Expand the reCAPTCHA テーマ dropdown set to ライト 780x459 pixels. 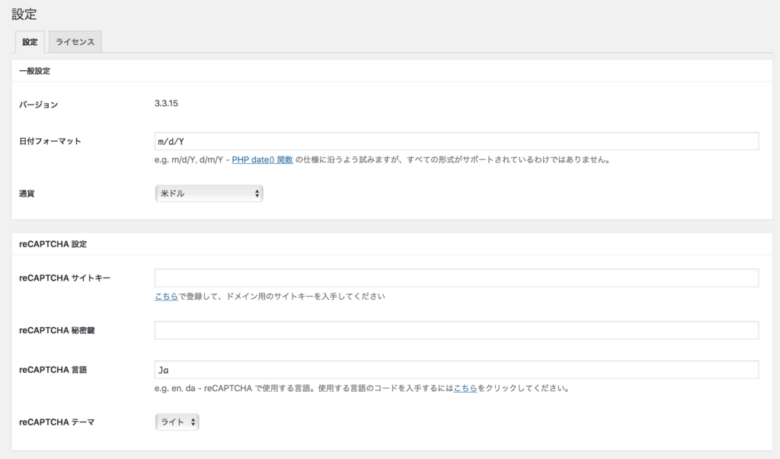coord(177,422)
